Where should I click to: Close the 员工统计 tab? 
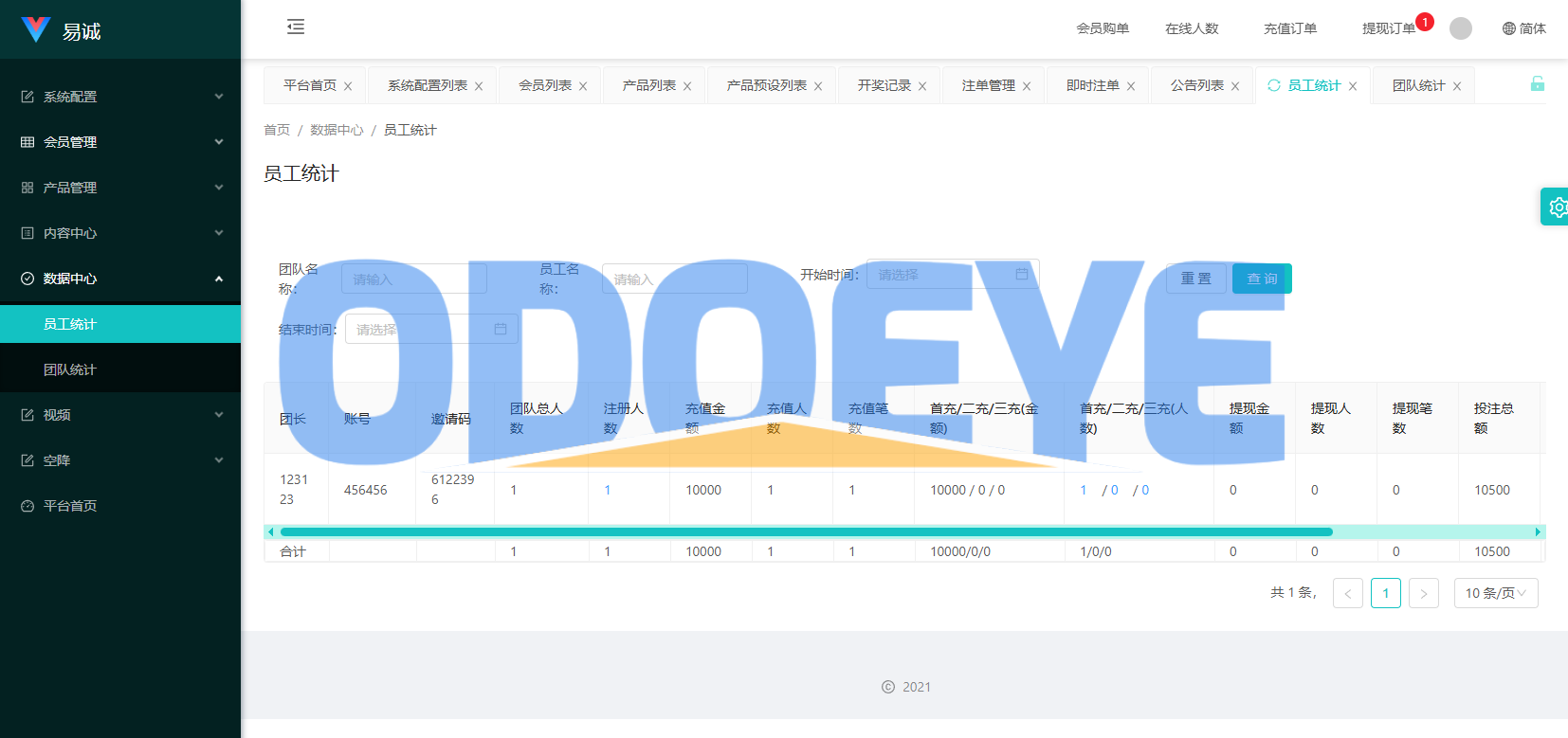point(1353,86)
